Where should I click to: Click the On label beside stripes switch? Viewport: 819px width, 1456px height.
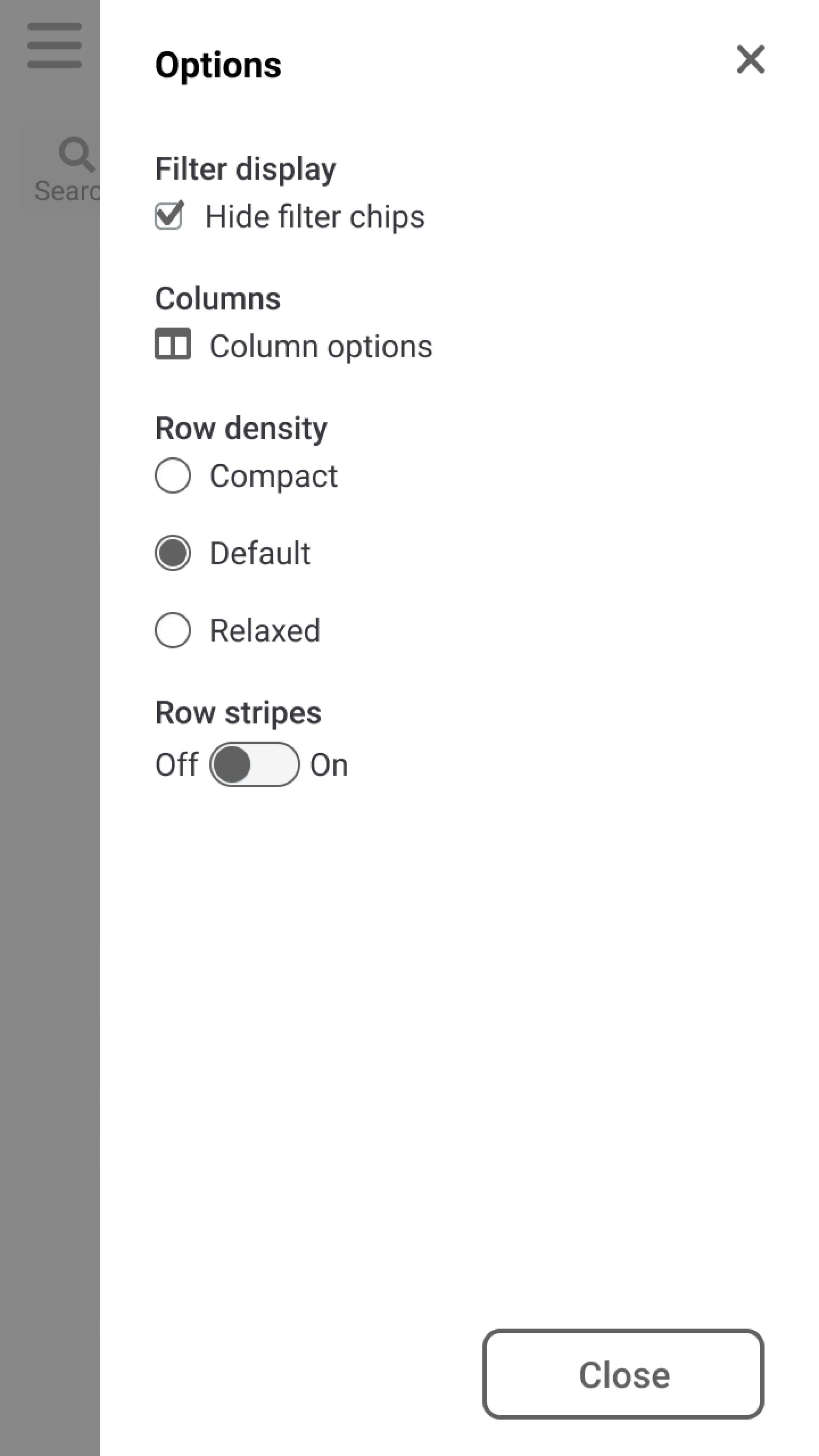[329, 765]
